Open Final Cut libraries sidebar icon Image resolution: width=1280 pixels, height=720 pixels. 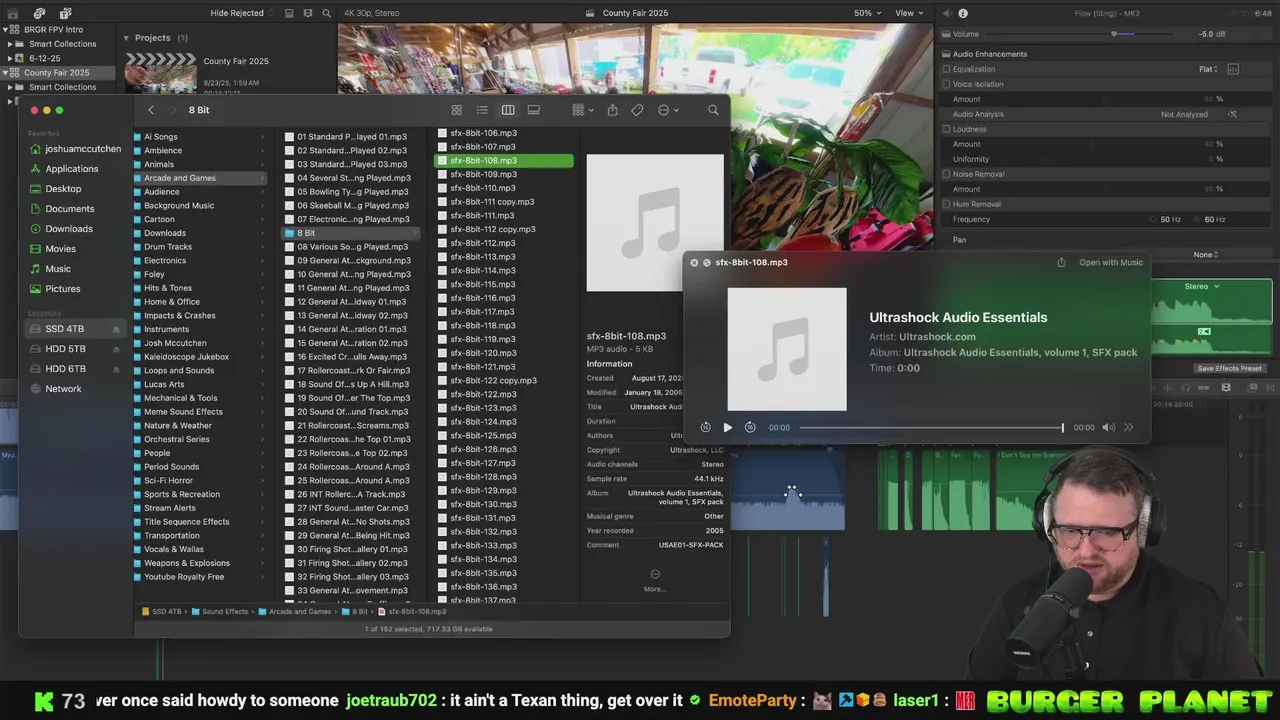point(13,13)
